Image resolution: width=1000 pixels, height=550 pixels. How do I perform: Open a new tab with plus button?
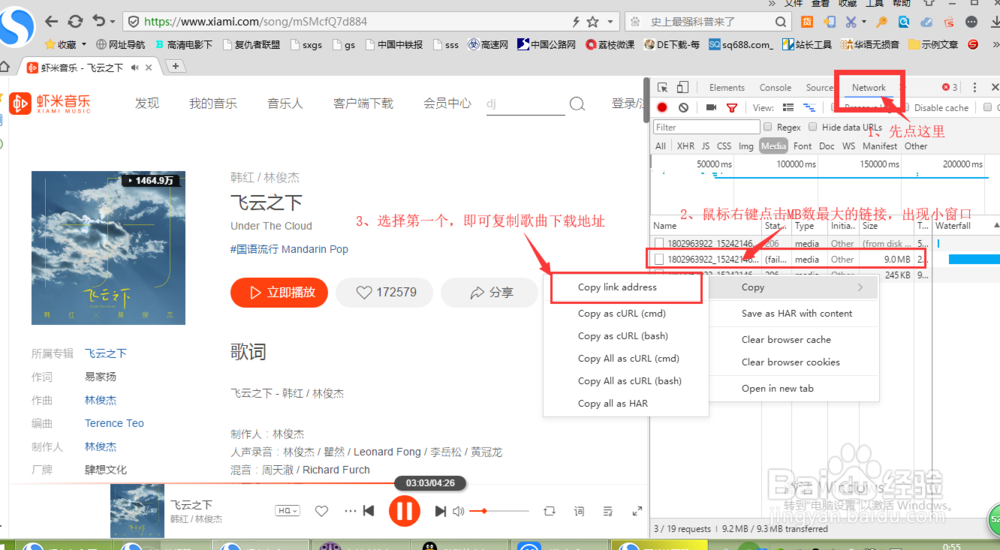175,66
